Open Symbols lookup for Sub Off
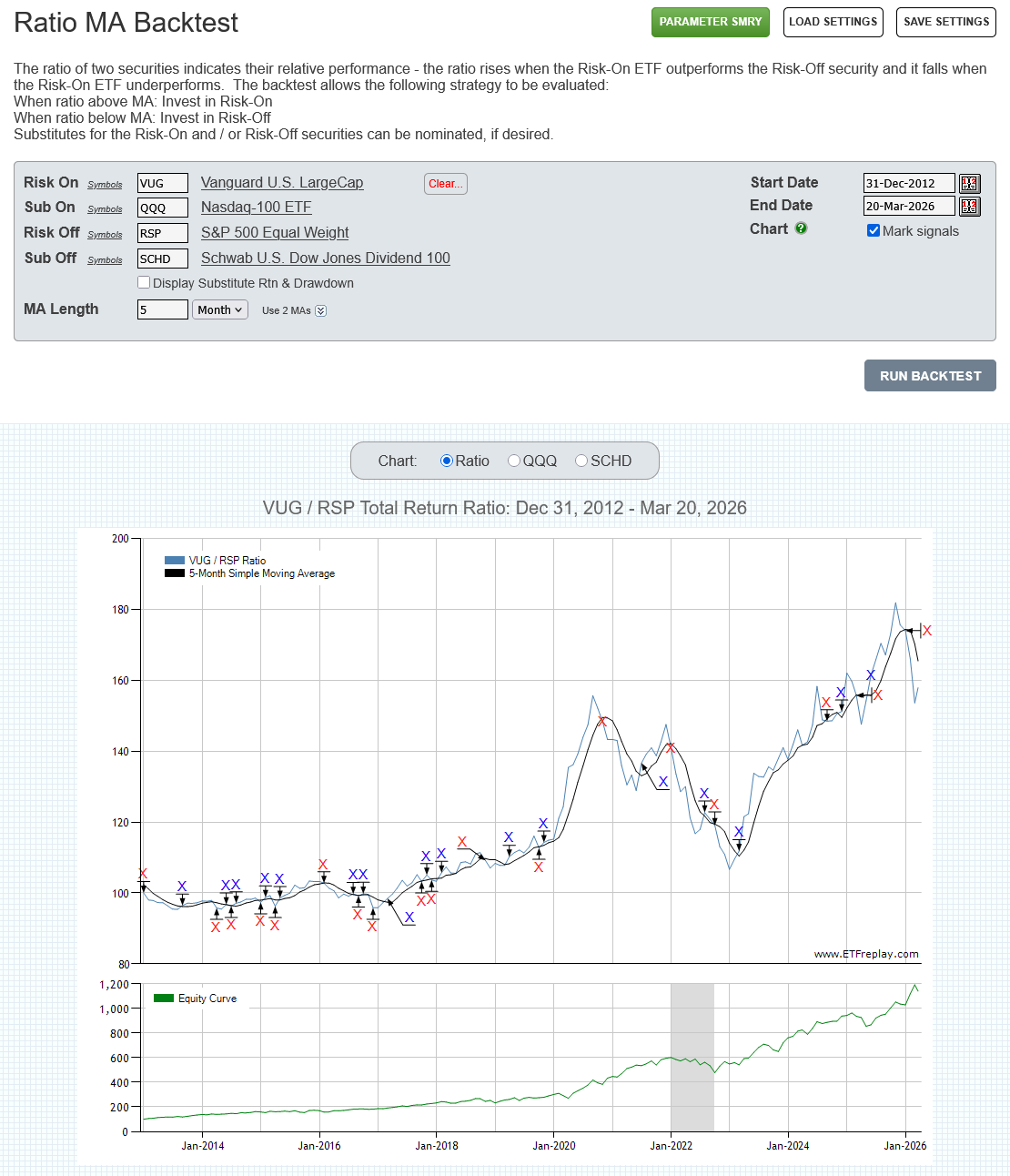The height and width of the screenshot is (1176, 1010). pos(105,260)
